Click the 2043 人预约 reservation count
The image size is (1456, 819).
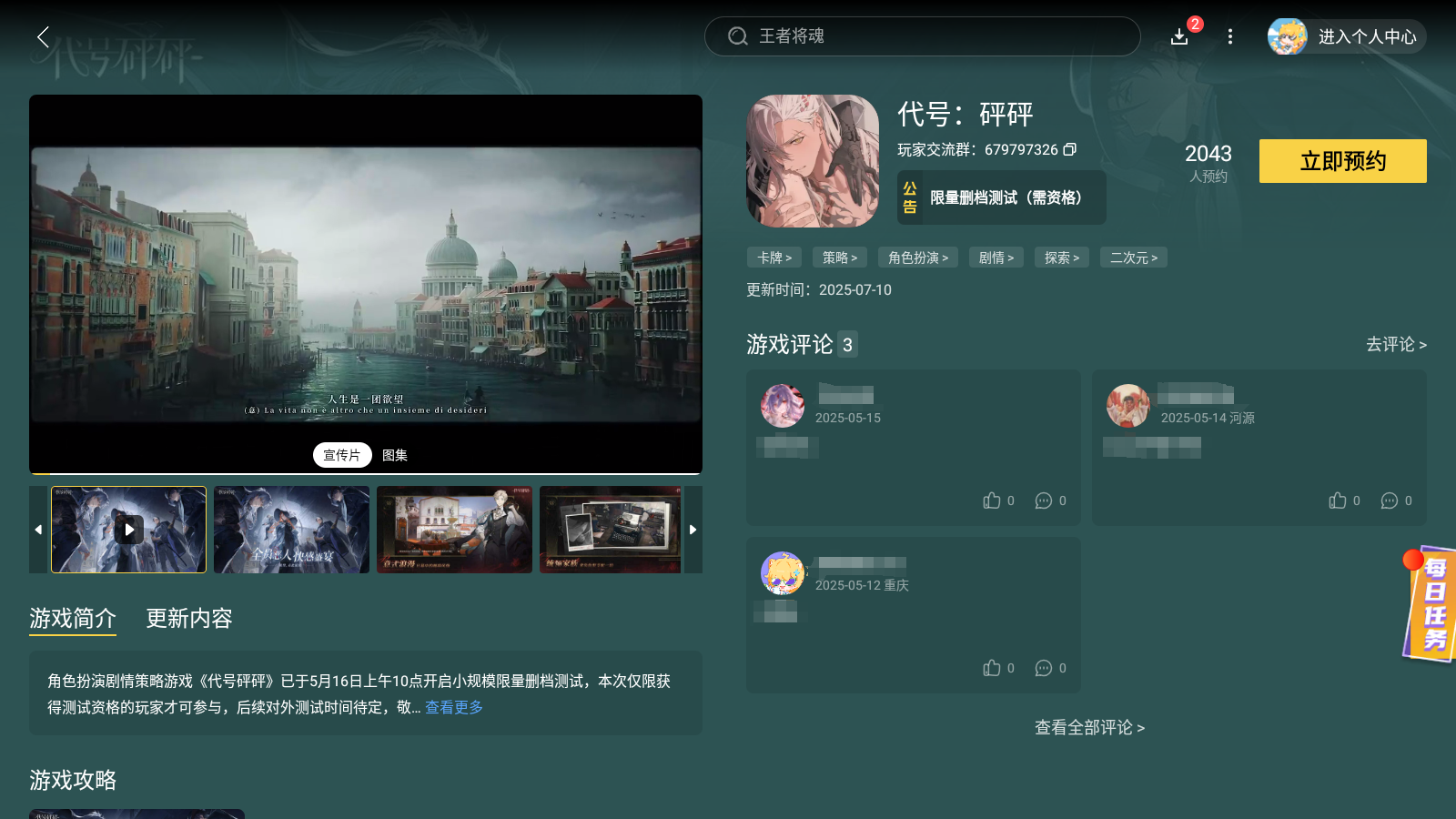1208,162
